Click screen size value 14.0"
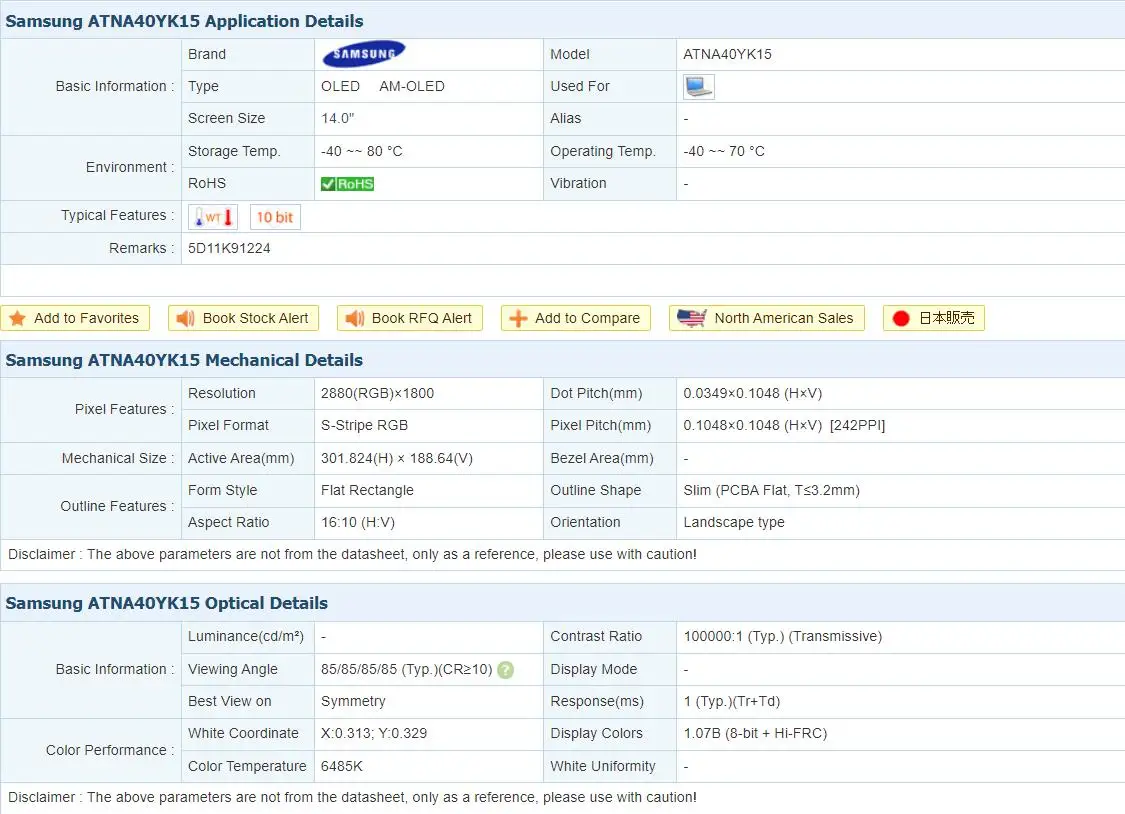This screenshot has width=1125, height=814. click(337, 118)
